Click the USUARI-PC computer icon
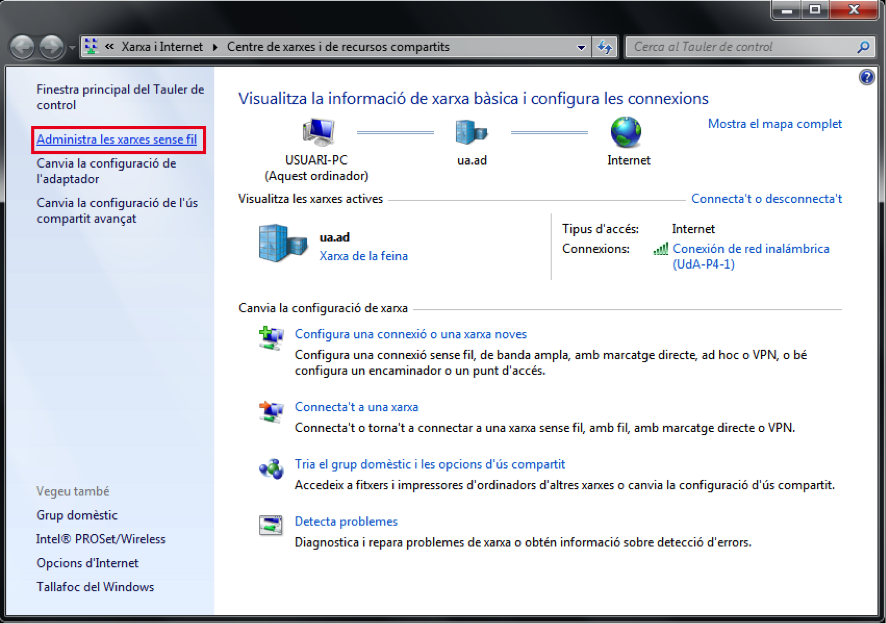Screen dimensions: 886x624 point(318,133)
